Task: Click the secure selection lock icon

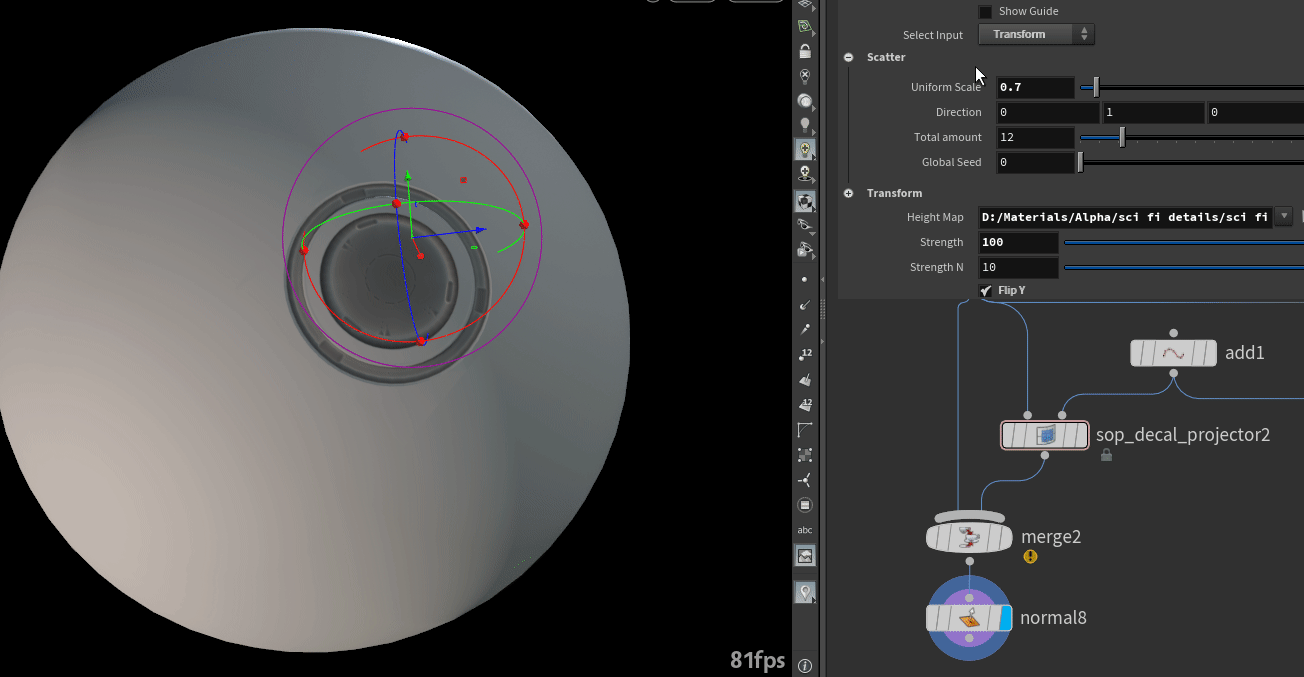Action: (805, 50)
